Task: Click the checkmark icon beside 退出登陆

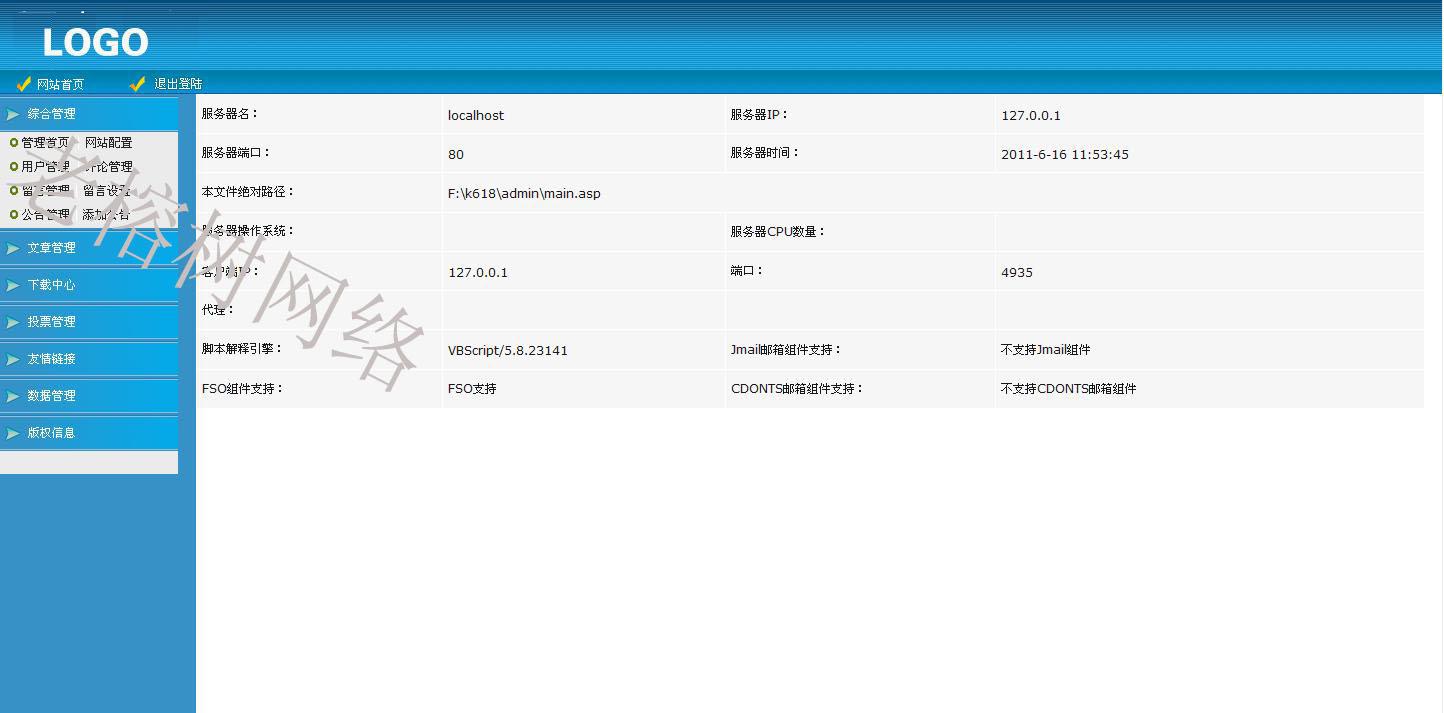Action: click(138, 84)
